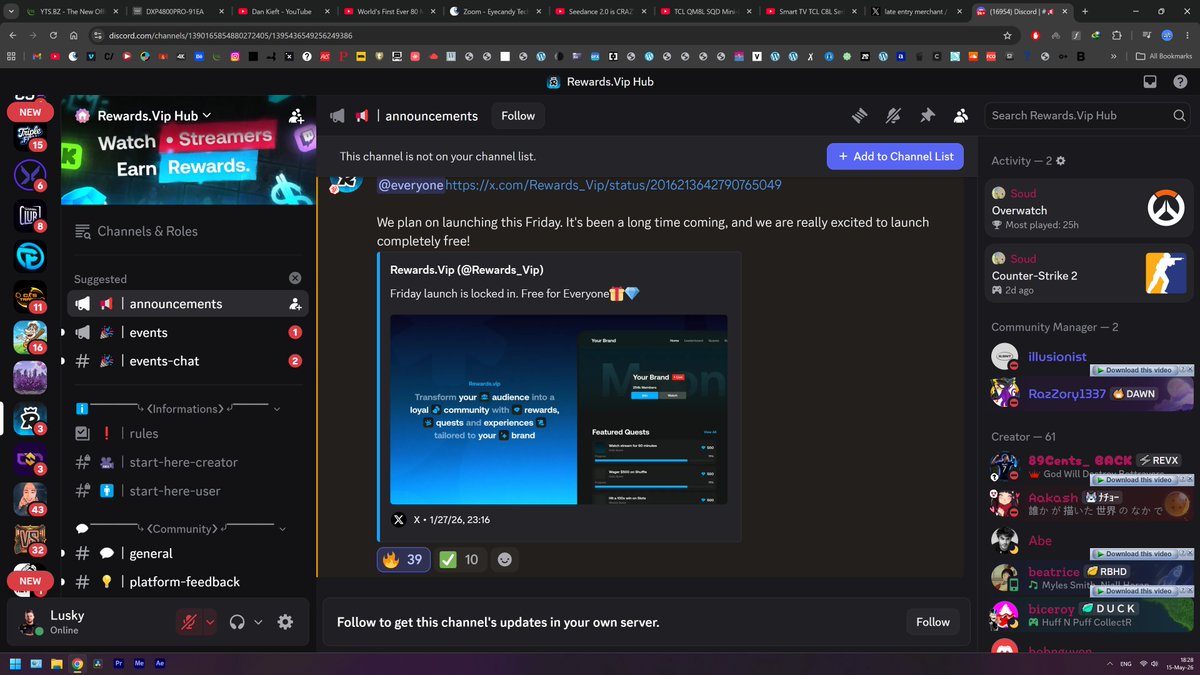Open Lusky user status panel

pos(90,622)
